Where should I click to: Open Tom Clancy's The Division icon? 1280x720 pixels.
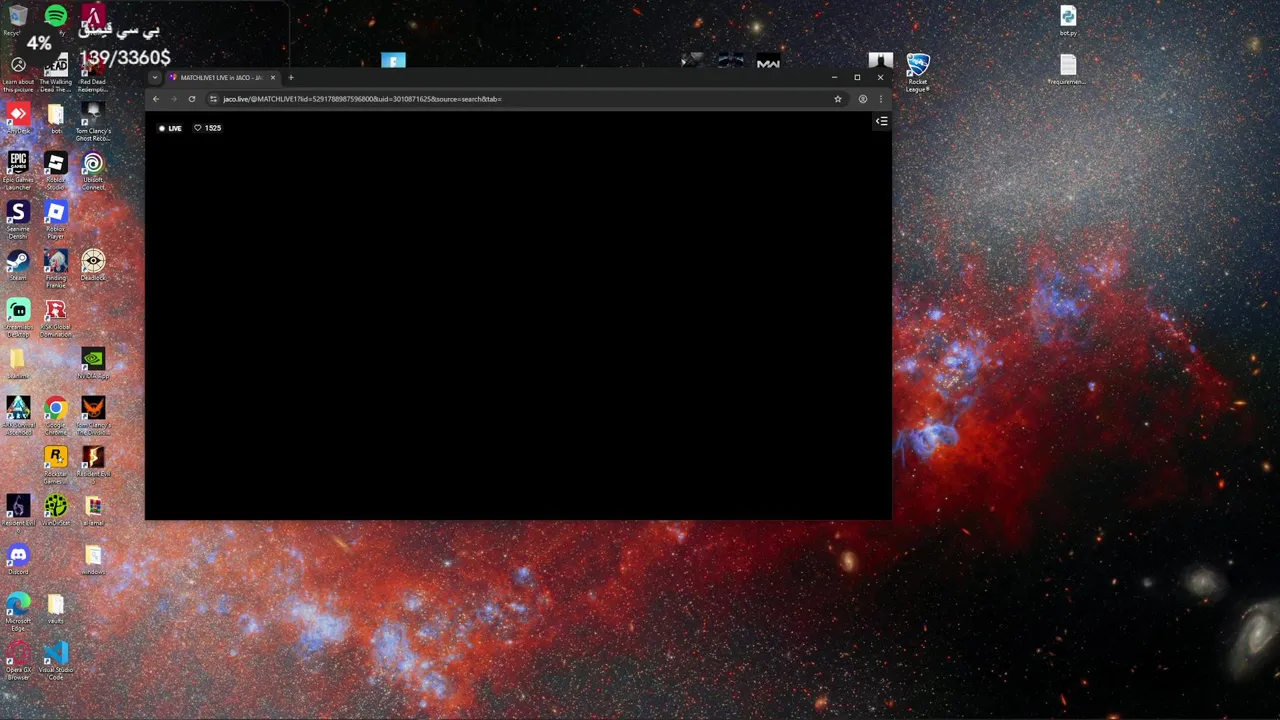(x=93, y=415)
